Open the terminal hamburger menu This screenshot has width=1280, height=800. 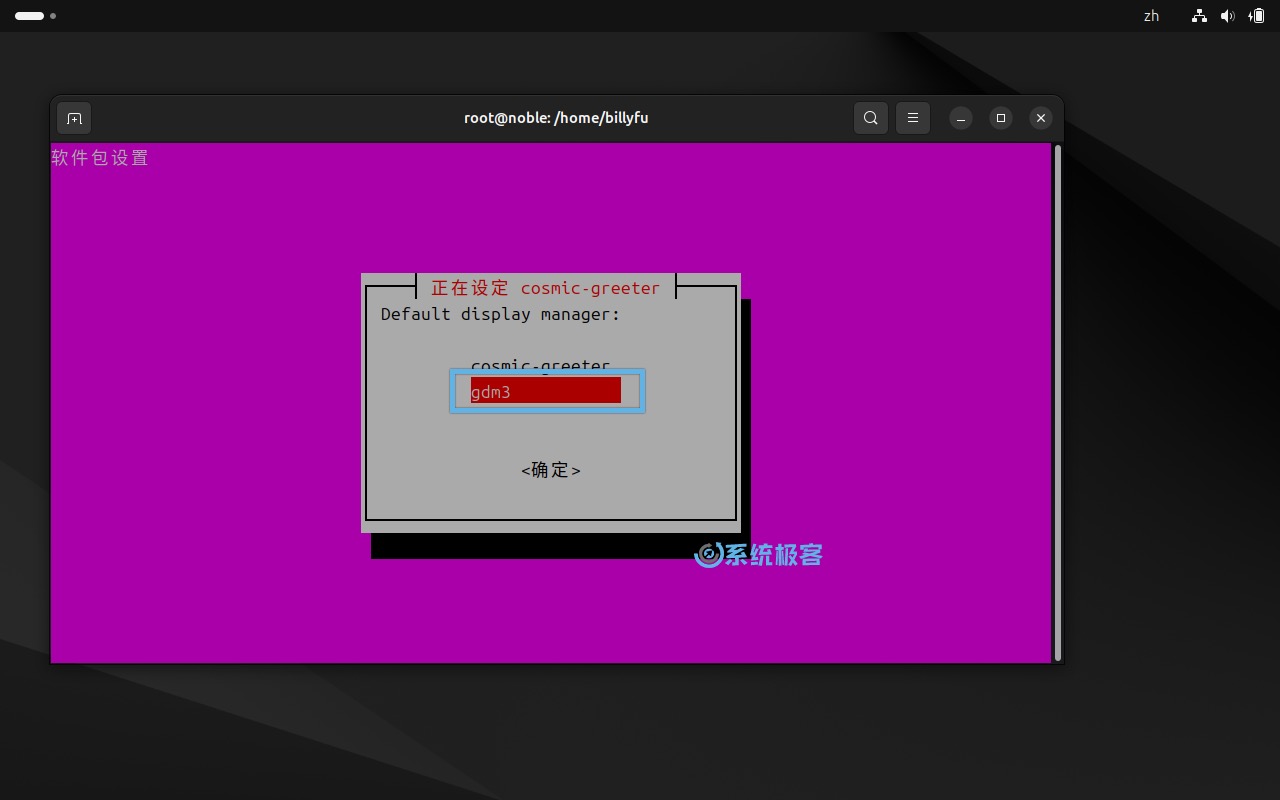click(912, 118)
